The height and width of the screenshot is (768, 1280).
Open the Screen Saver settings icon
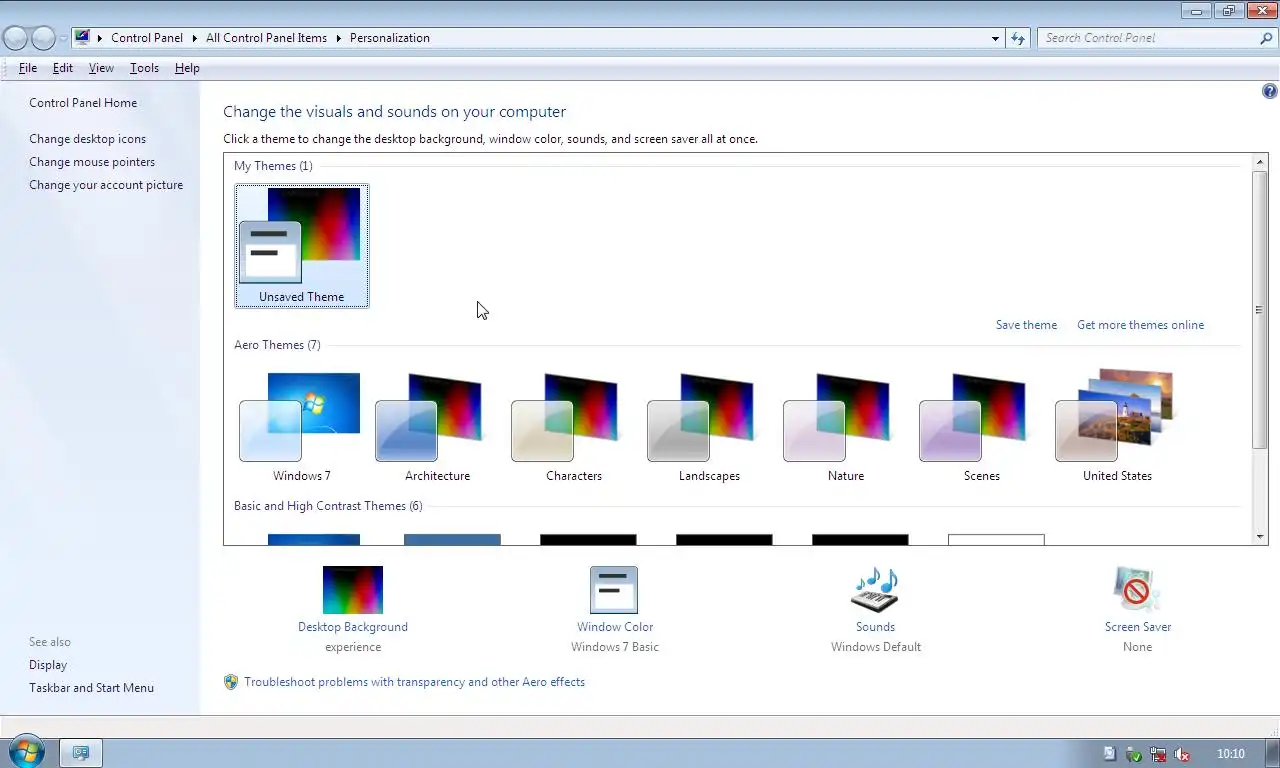[x=1137, y=590]
